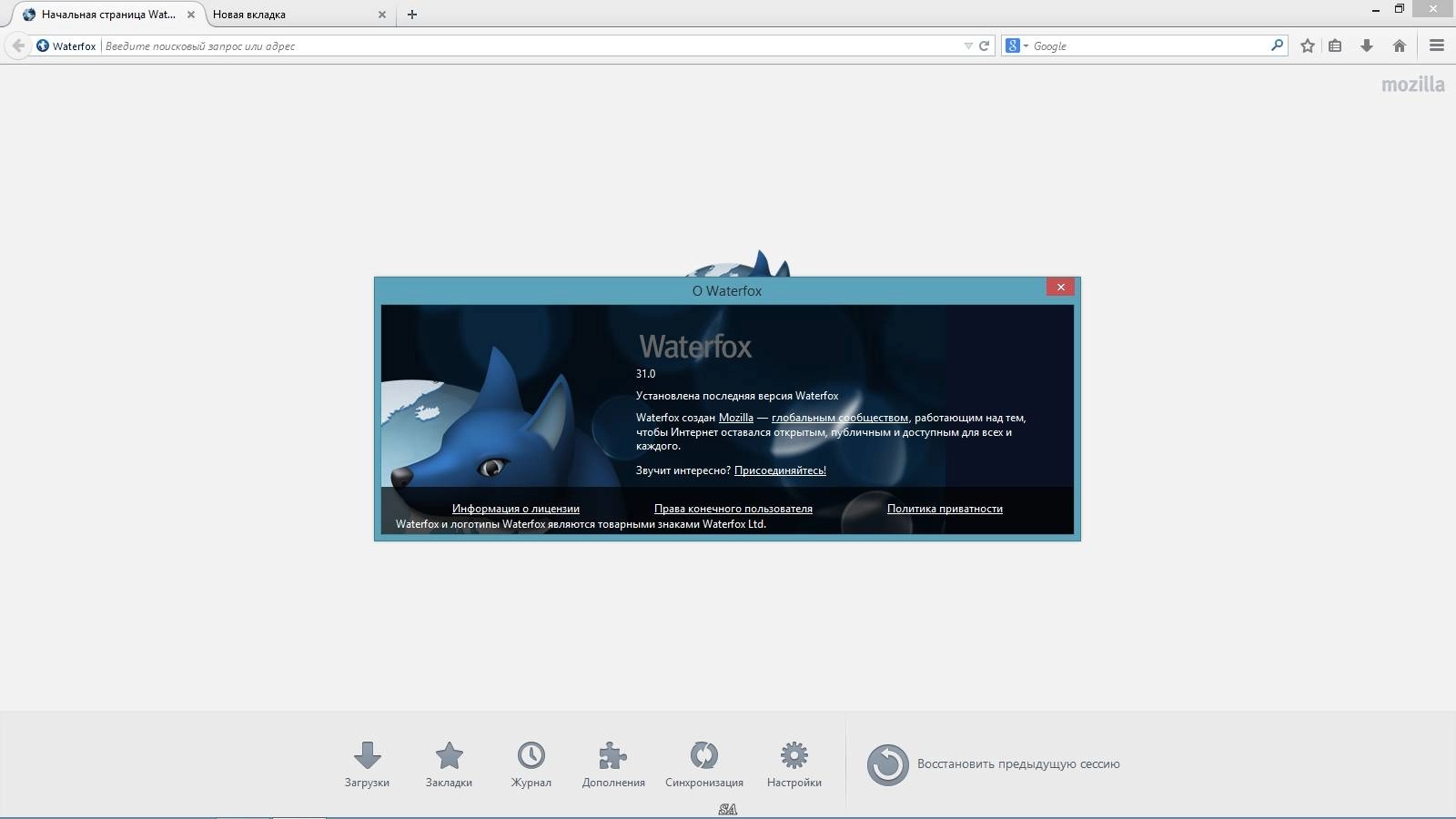Show bookmarks list icon in toolbar
The height and width of the screenshot is (819, 1456).
[x=1335, y=45]
